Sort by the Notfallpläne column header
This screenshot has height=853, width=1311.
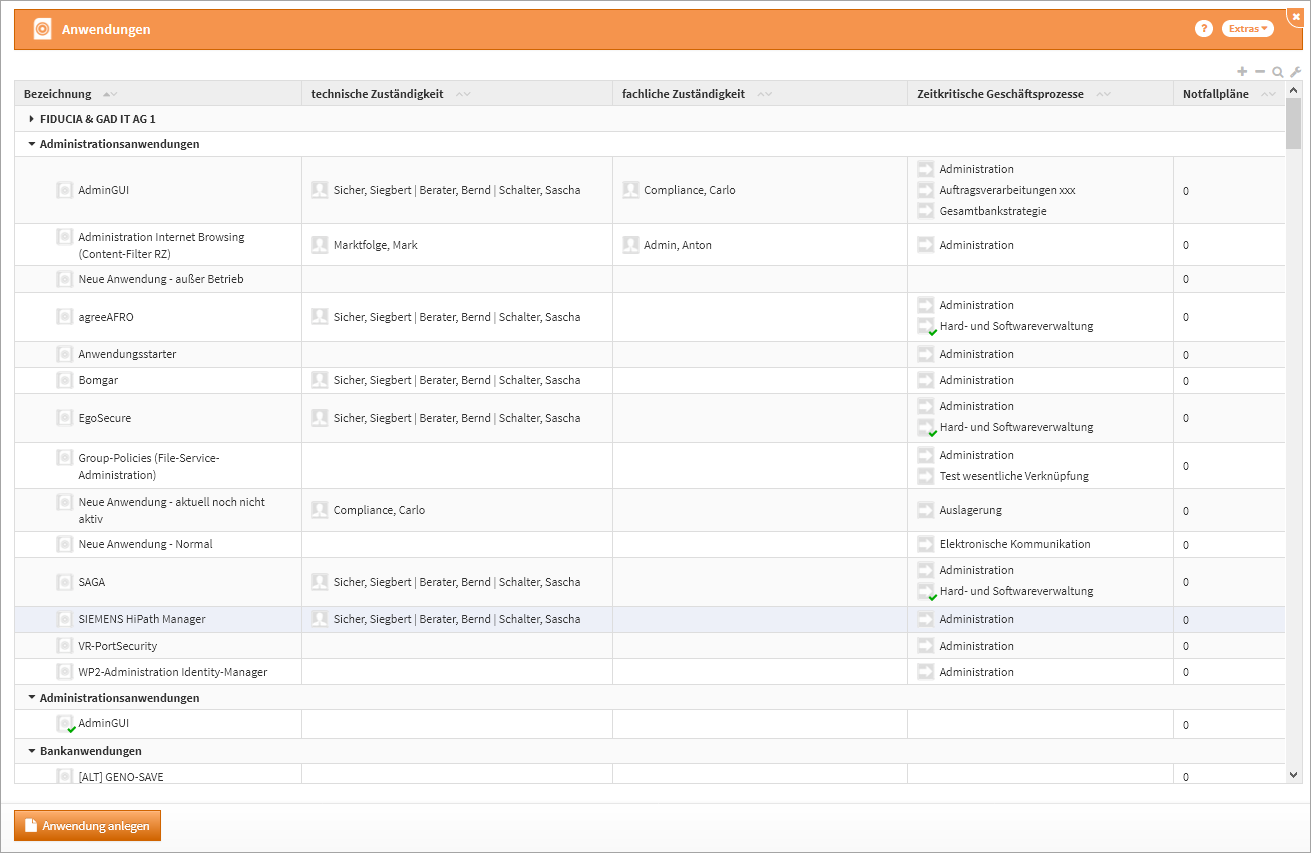click(1215, 94)
